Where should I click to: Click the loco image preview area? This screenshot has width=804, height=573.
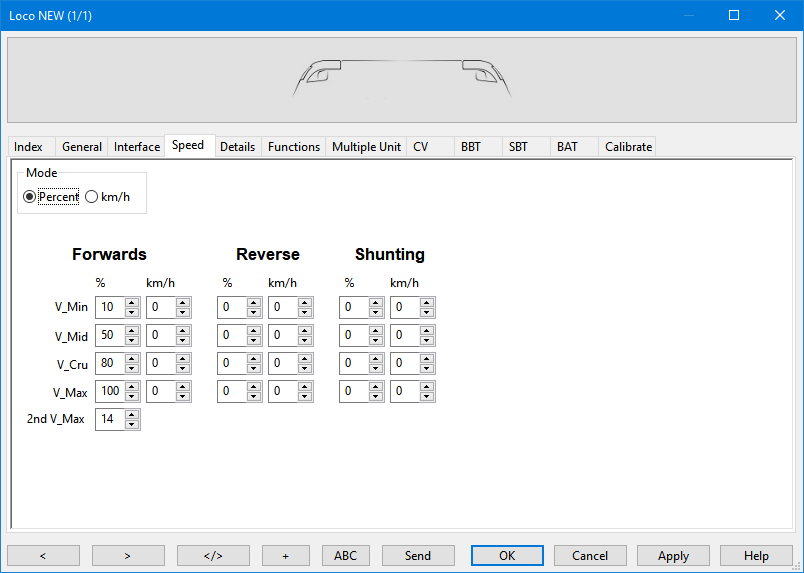tap(402, 80)
